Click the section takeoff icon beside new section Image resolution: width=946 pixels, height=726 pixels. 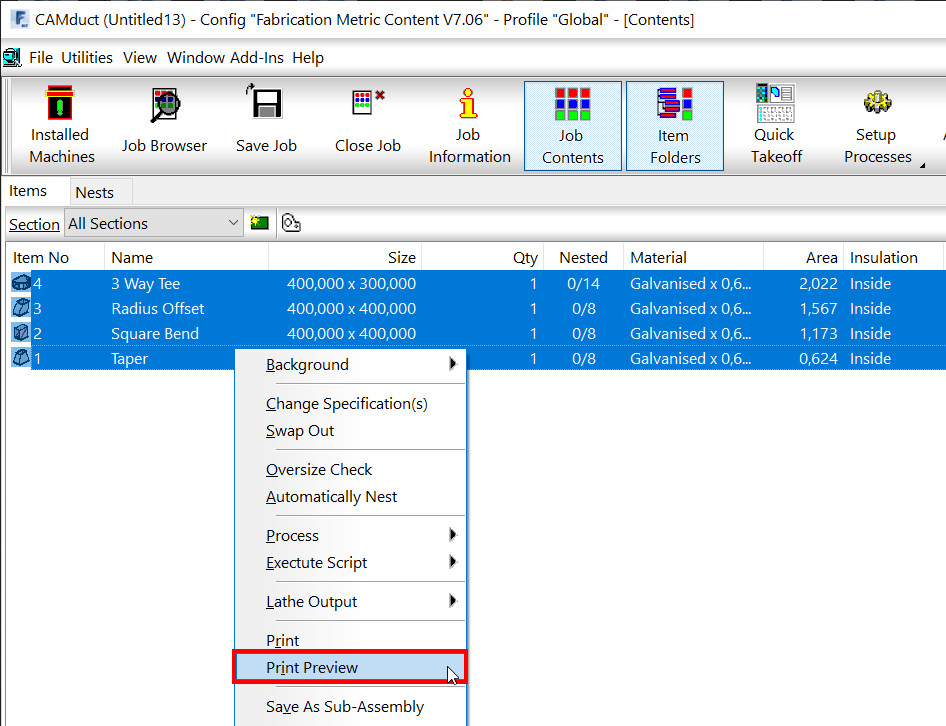(x=291, y=223)
